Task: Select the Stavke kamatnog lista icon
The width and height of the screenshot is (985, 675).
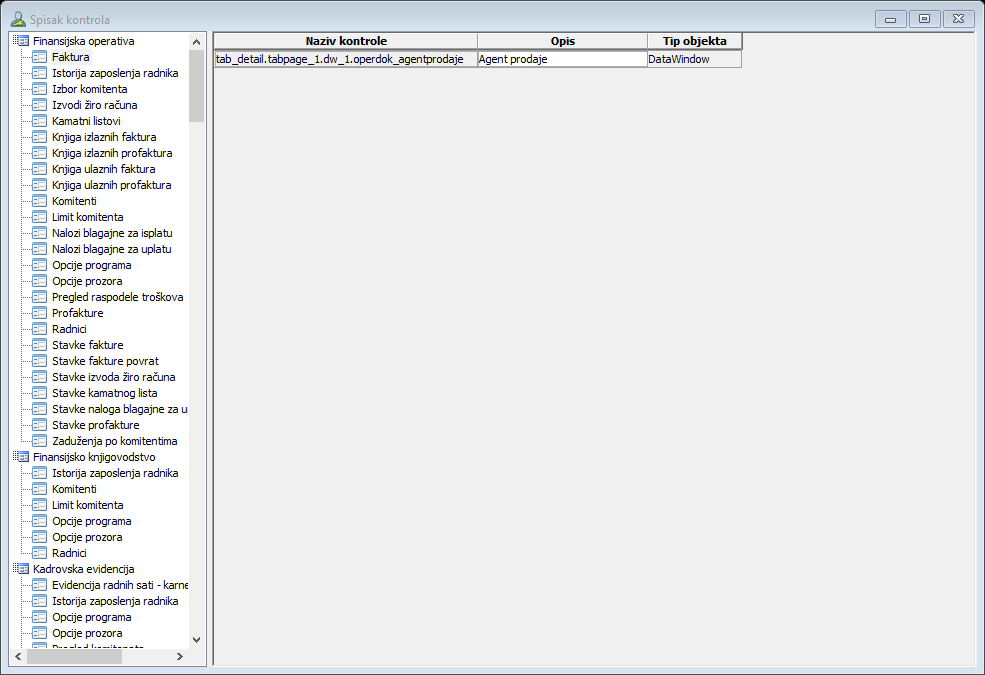Action: pos(40,393)
